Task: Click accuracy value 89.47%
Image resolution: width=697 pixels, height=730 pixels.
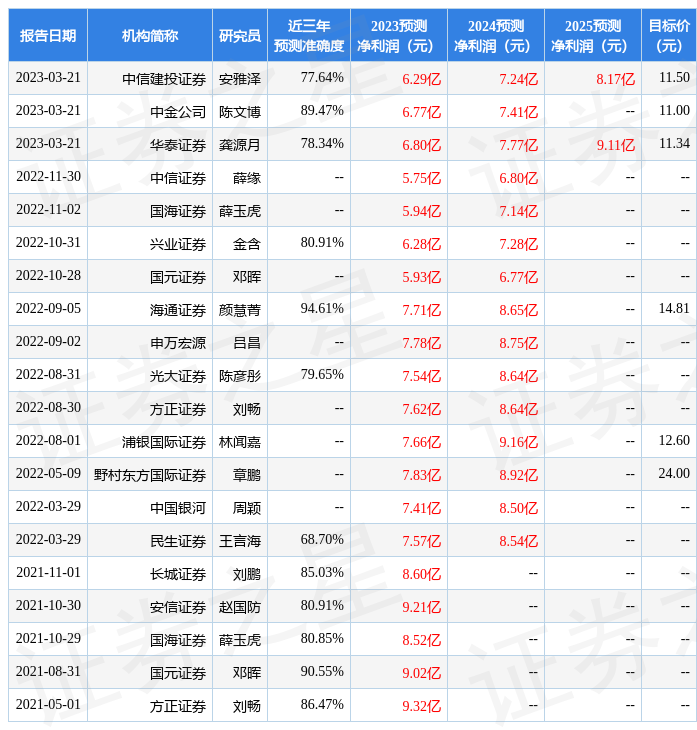Action: pos(322,110)
